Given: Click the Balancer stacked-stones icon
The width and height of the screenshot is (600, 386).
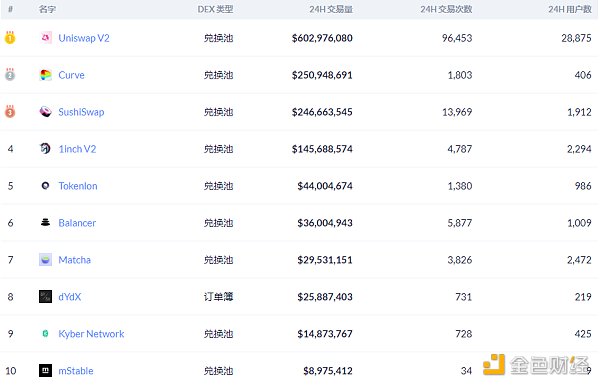Looking at the screenshot, I should (x=46, y=222).
